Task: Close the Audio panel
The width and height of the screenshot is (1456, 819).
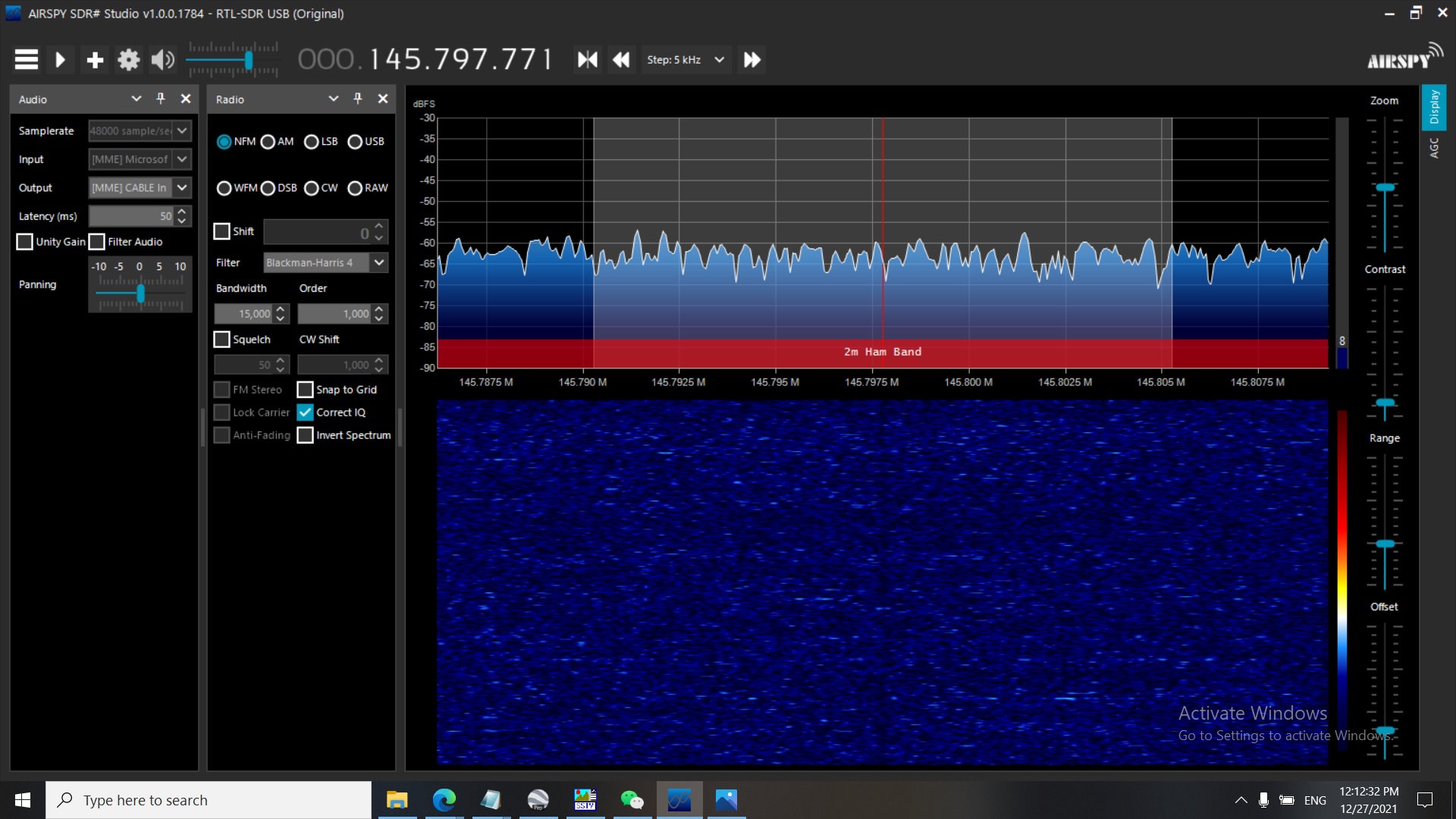Action: pos(186,99)
